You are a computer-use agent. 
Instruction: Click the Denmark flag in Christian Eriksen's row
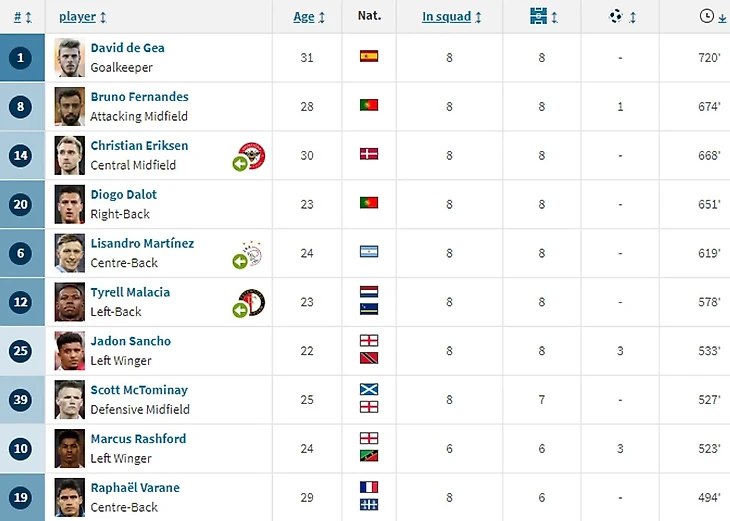[x=369, y=154]
